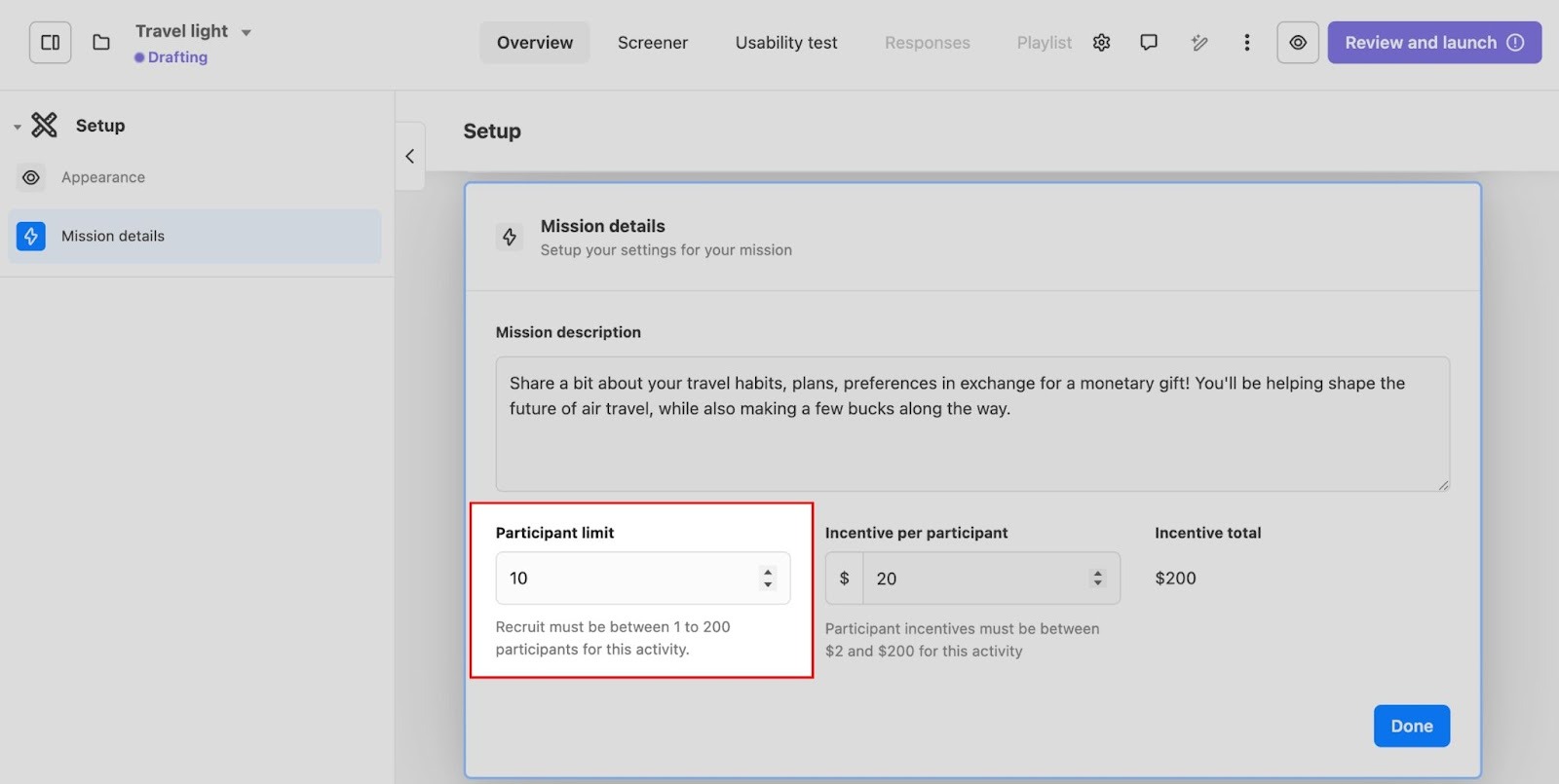1559x784 pixels.
Task: Click the Setup crossed tools icon
Action: click(44, 125)
